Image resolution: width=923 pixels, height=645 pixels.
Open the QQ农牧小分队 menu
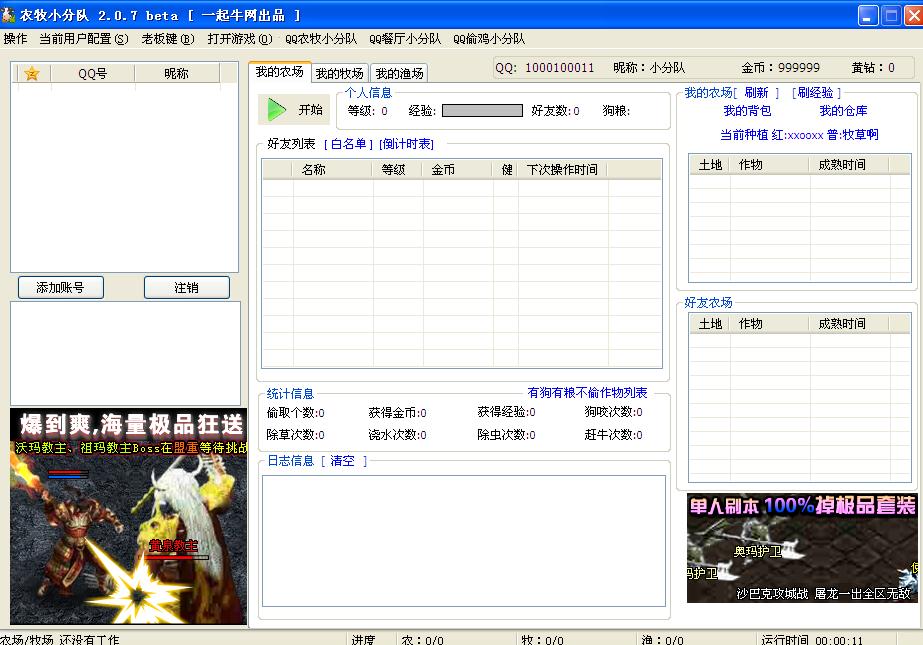pos(321,39)
